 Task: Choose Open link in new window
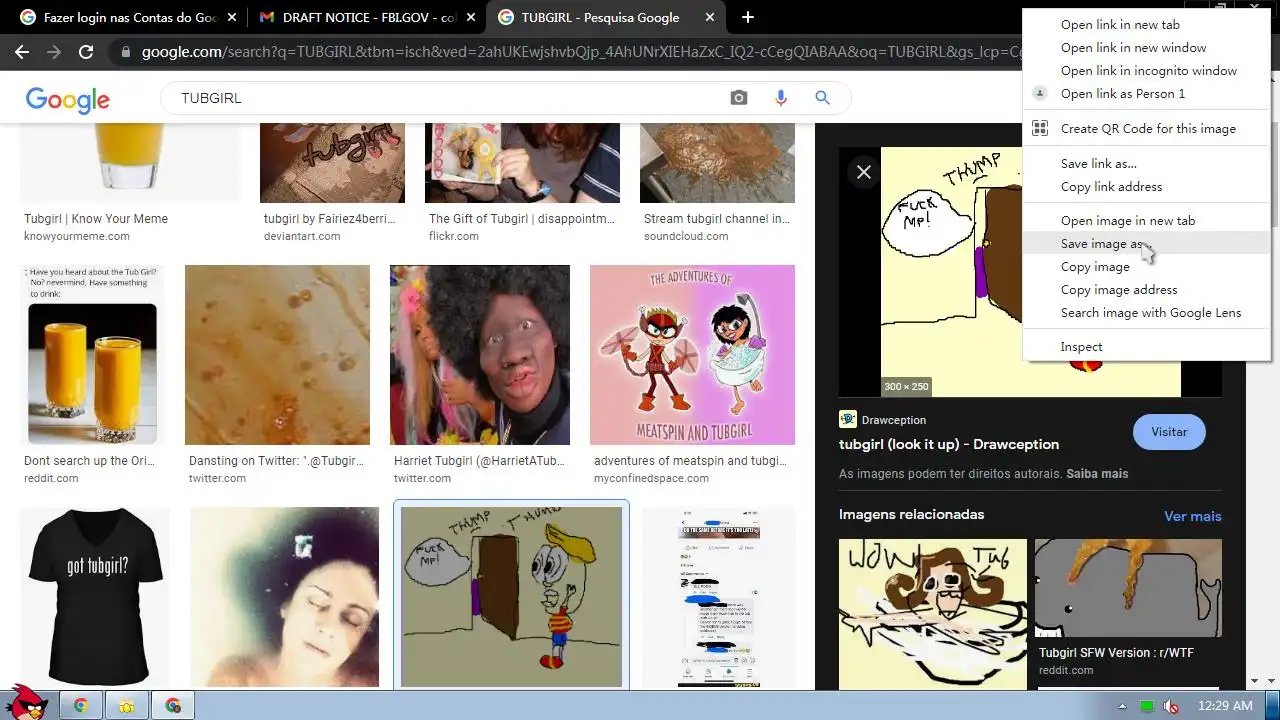tap(1147, 47)
